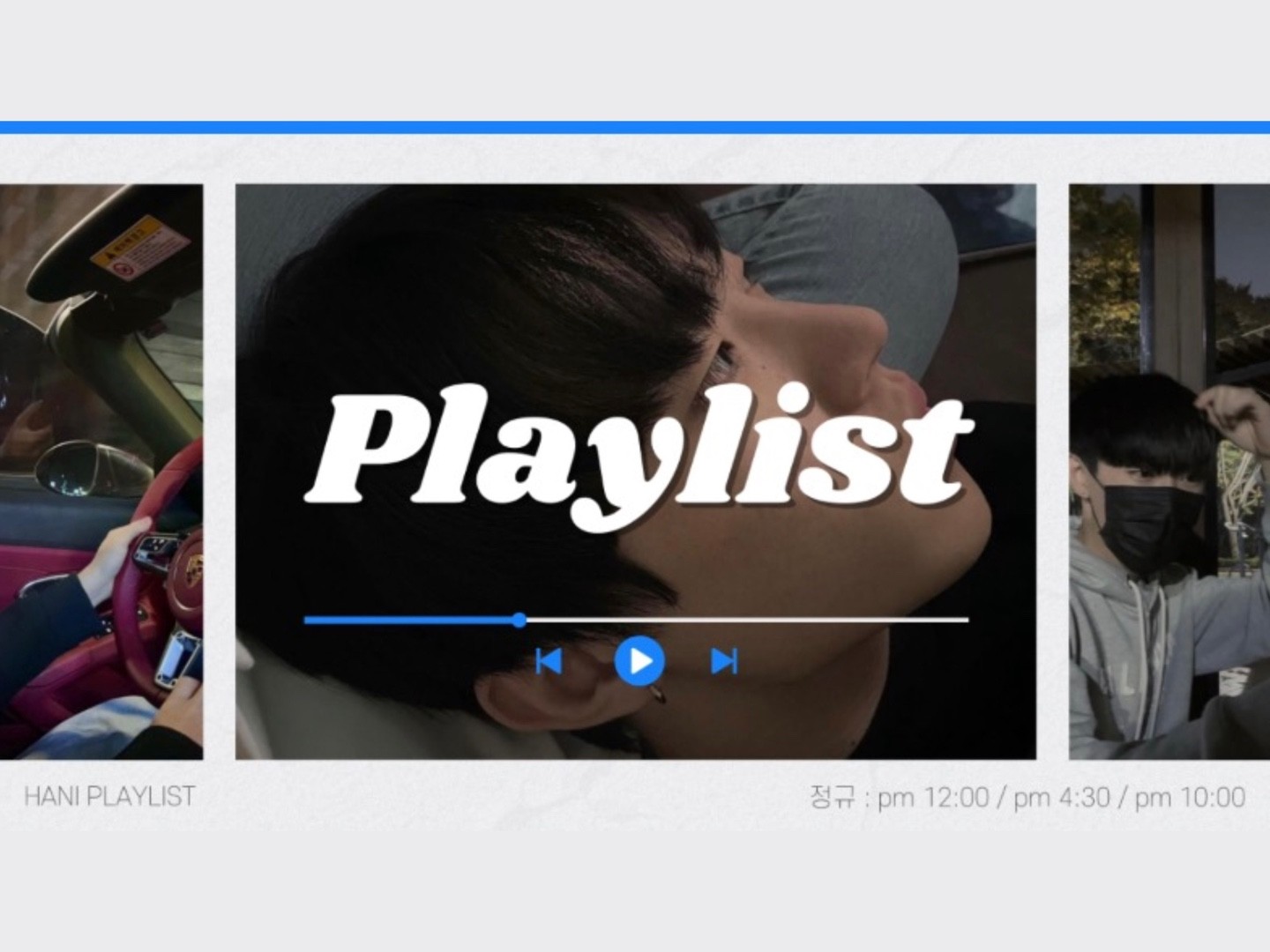This screenshot has height=952, width=1270.
Task: Click the previous track icon
Action: (549, 660)
